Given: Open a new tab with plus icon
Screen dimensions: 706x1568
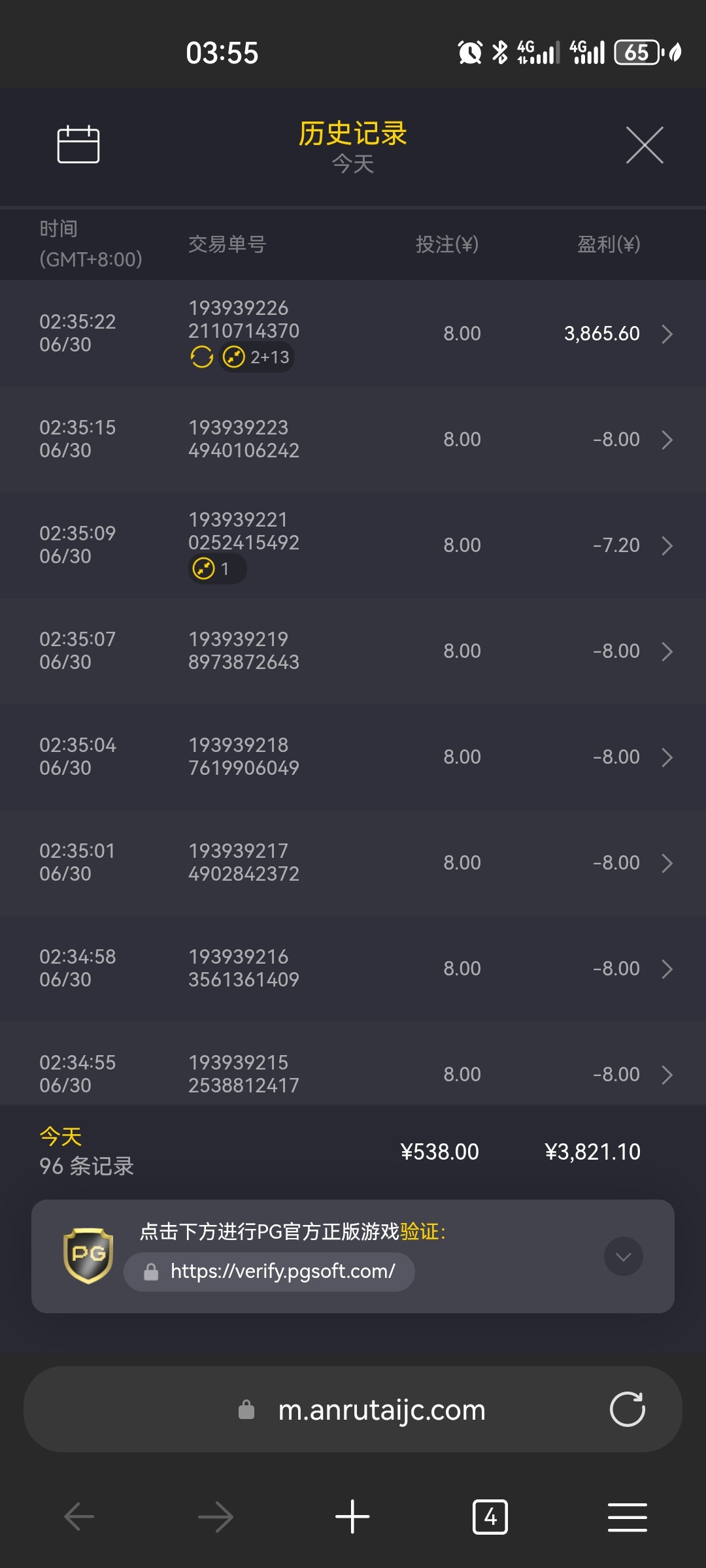Looking at the screenshot, I should 352,1516.
